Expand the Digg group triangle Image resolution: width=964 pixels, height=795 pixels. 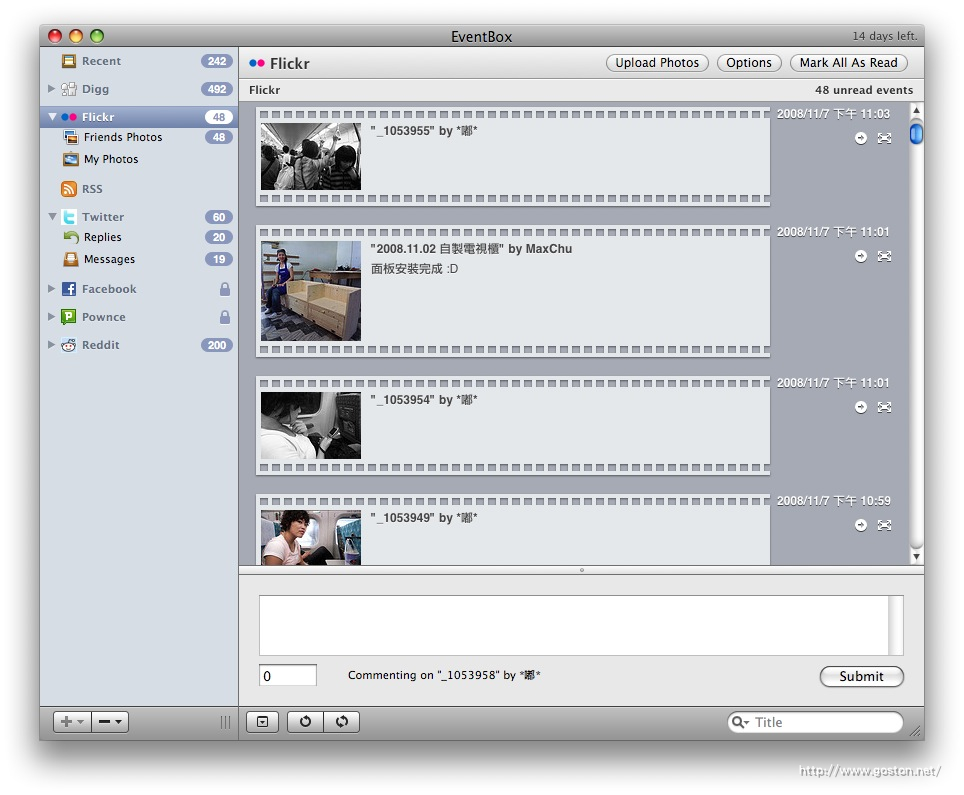click(x=52, y=89)
